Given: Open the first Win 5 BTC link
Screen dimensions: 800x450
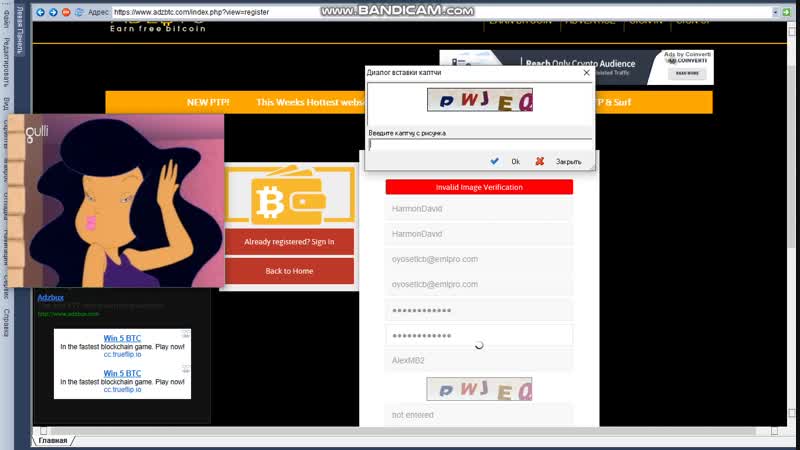Looking at the screenshot, I should coord(122,338).
